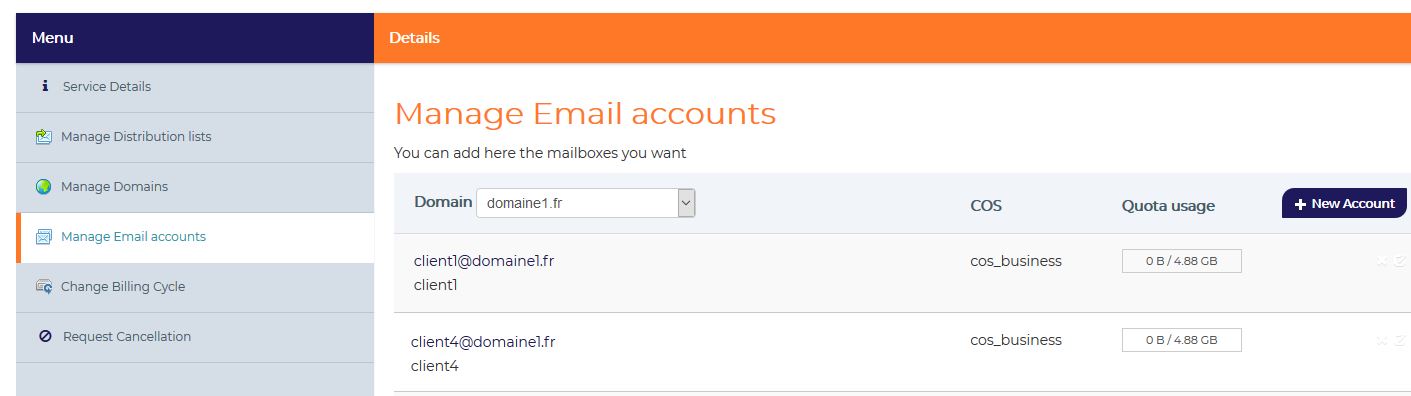Click the edit icon for client4@domaine1.fr
Screen dimensions: 1411x396
click(x=1400, y=341)
